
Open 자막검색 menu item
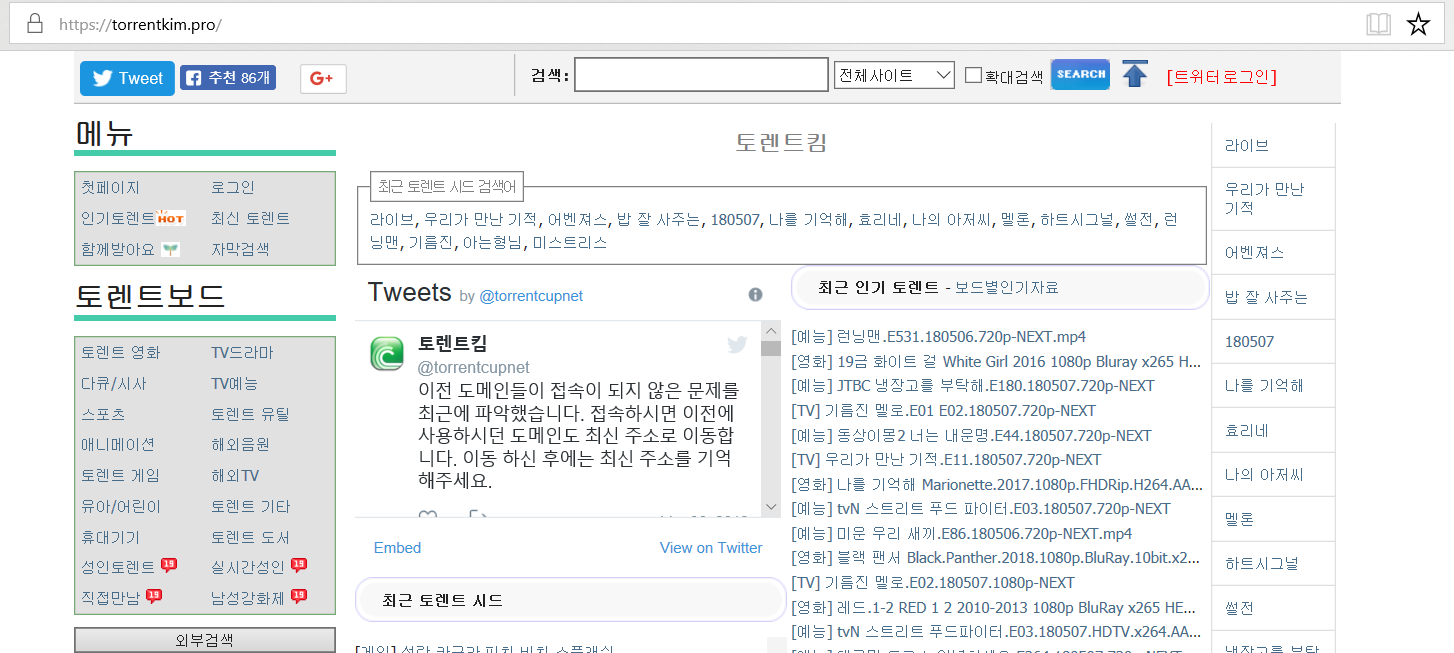click(240, 249)
